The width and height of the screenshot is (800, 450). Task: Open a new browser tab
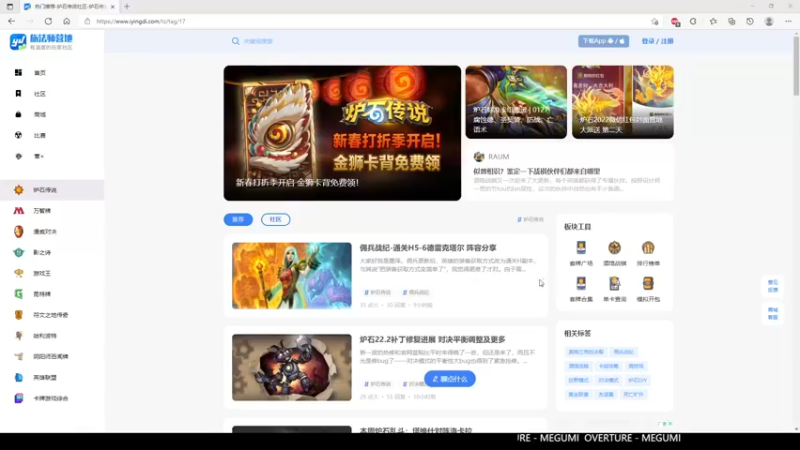coord(127,7)
